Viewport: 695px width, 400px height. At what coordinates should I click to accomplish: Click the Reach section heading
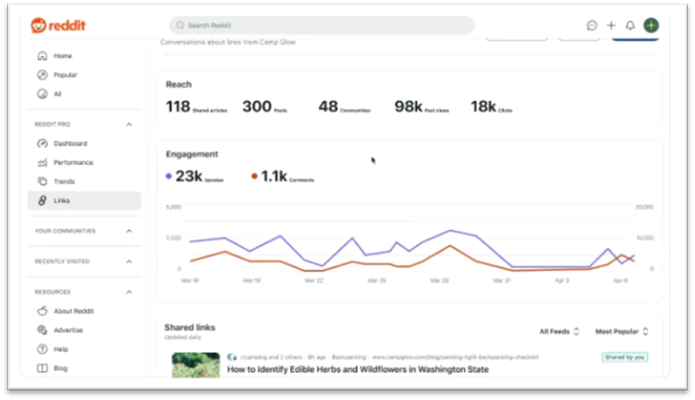click(179, 84)
